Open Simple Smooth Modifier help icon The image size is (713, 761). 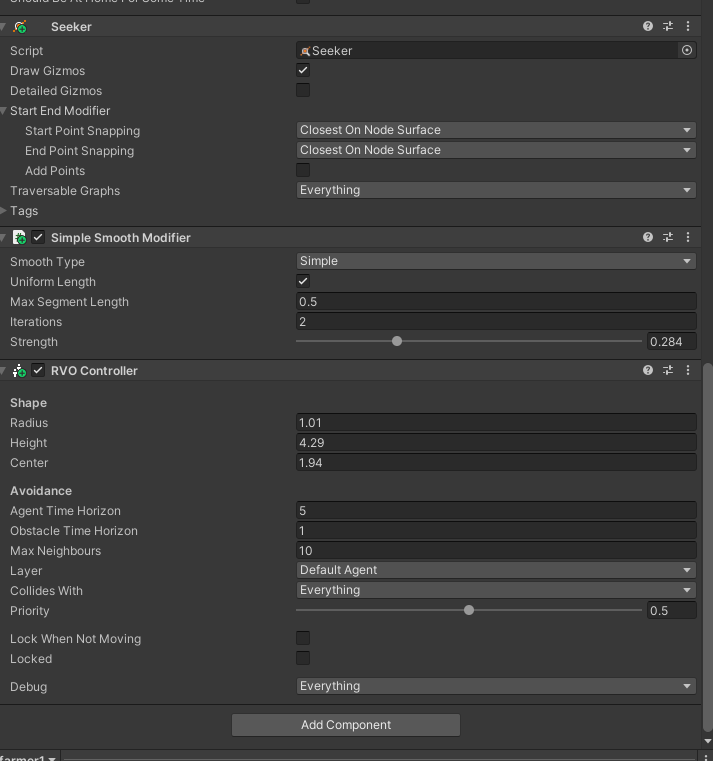(648, 238)
